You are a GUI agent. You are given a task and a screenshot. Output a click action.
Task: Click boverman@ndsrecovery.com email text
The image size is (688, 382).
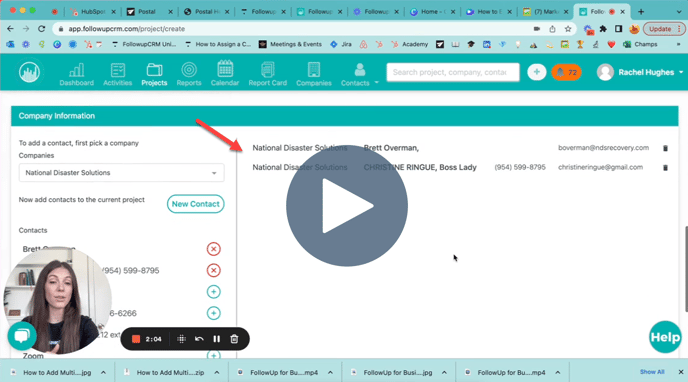pos(603,148)
